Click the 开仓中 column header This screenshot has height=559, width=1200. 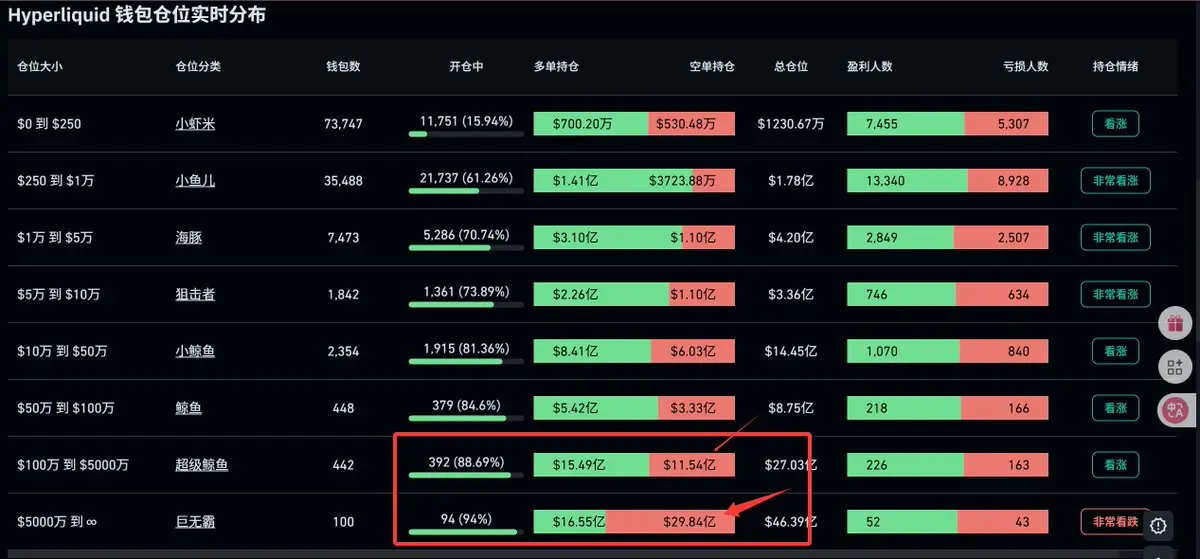[466, 67]
